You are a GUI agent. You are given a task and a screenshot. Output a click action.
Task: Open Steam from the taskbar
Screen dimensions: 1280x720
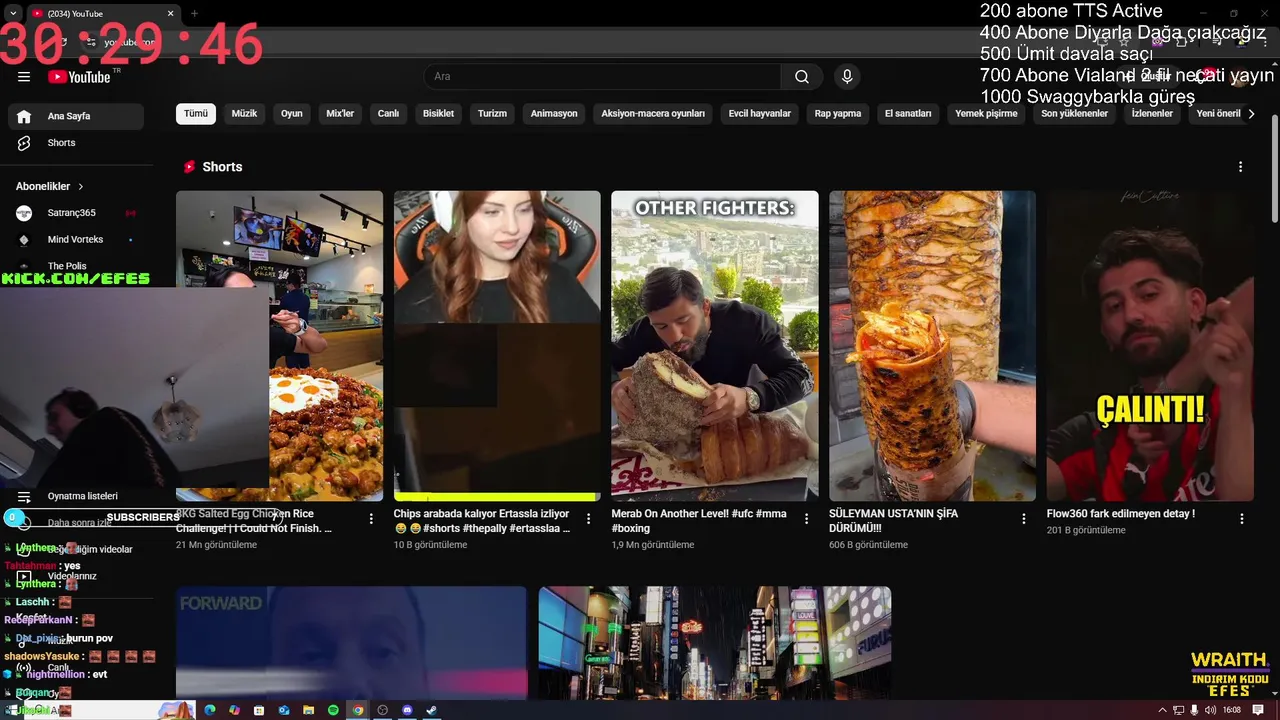pyautogui.click(x=432, y=710)
